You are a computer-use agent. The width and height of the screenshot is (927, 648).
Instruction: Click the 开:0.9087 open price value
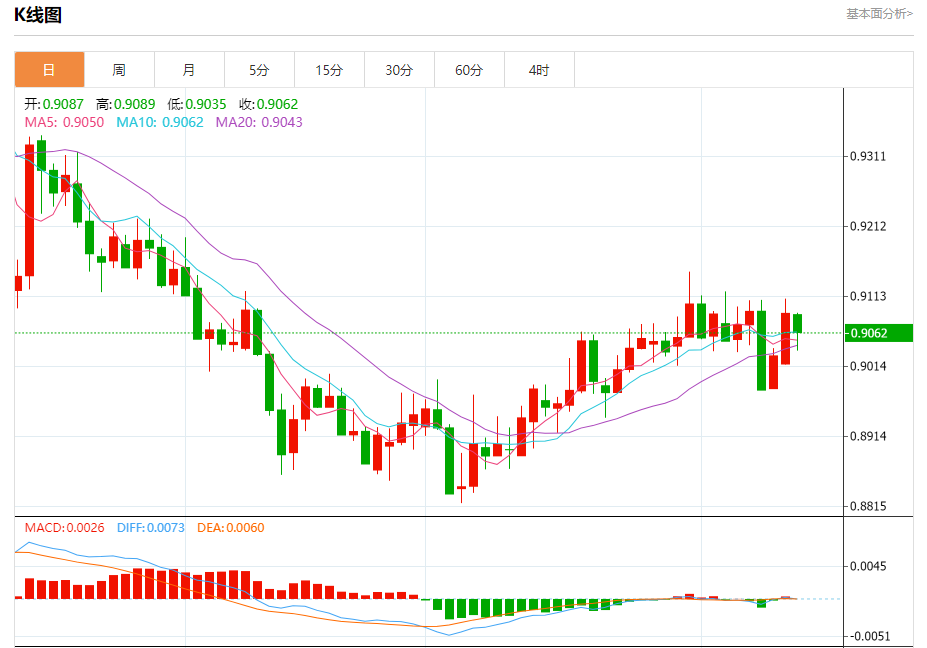[x=54, y=104]
